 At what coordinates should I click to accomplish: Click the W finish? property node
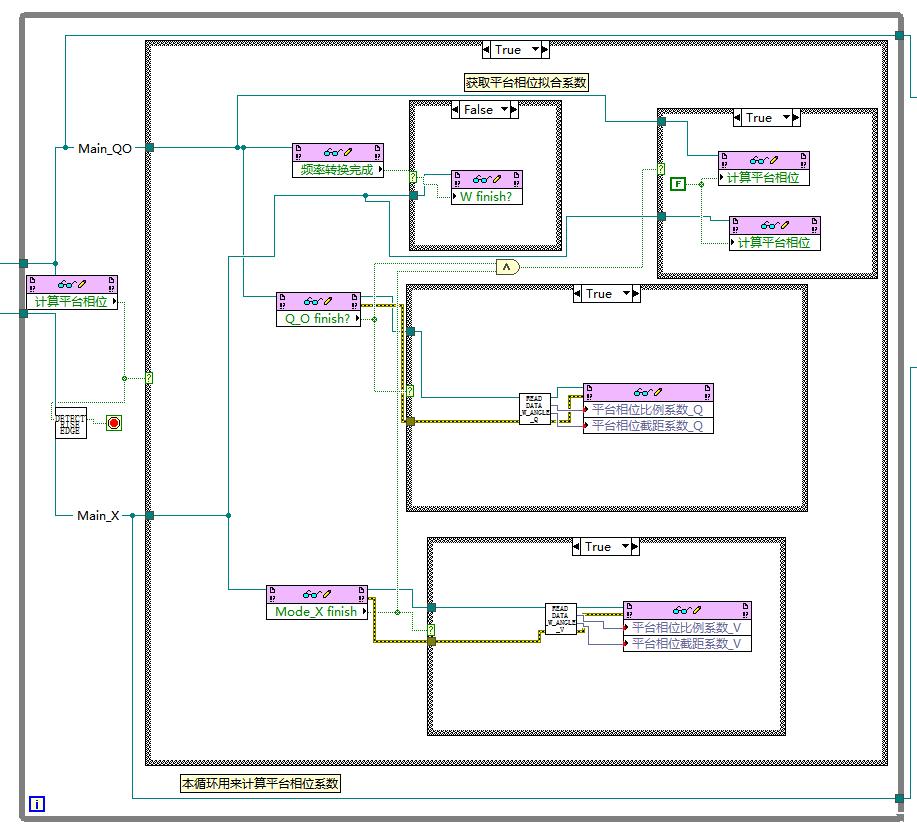486,196
